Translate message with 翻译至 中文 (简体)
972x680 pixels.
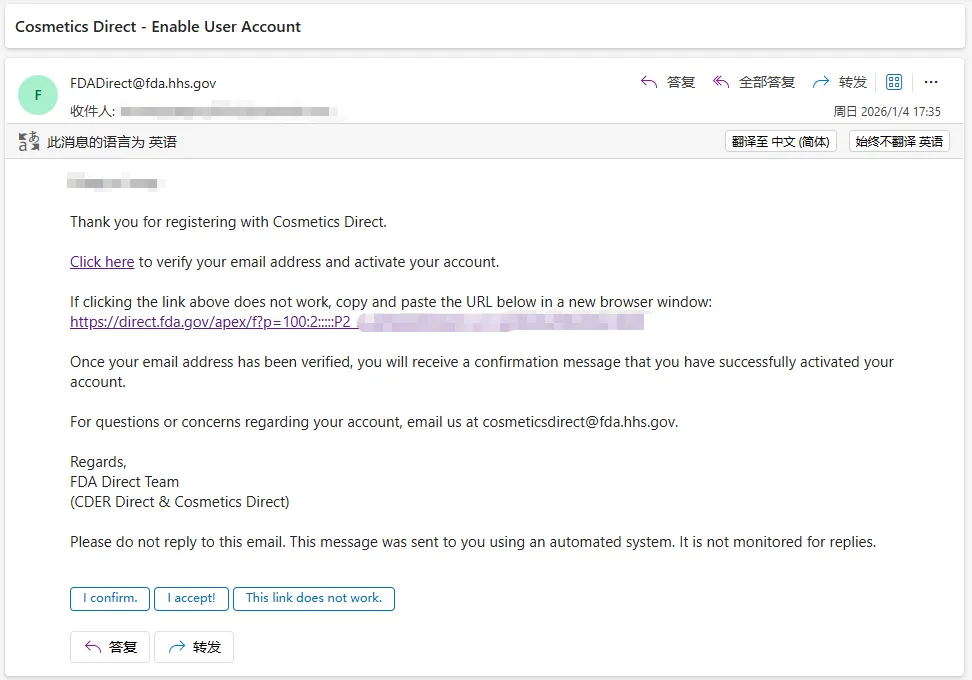780,142
